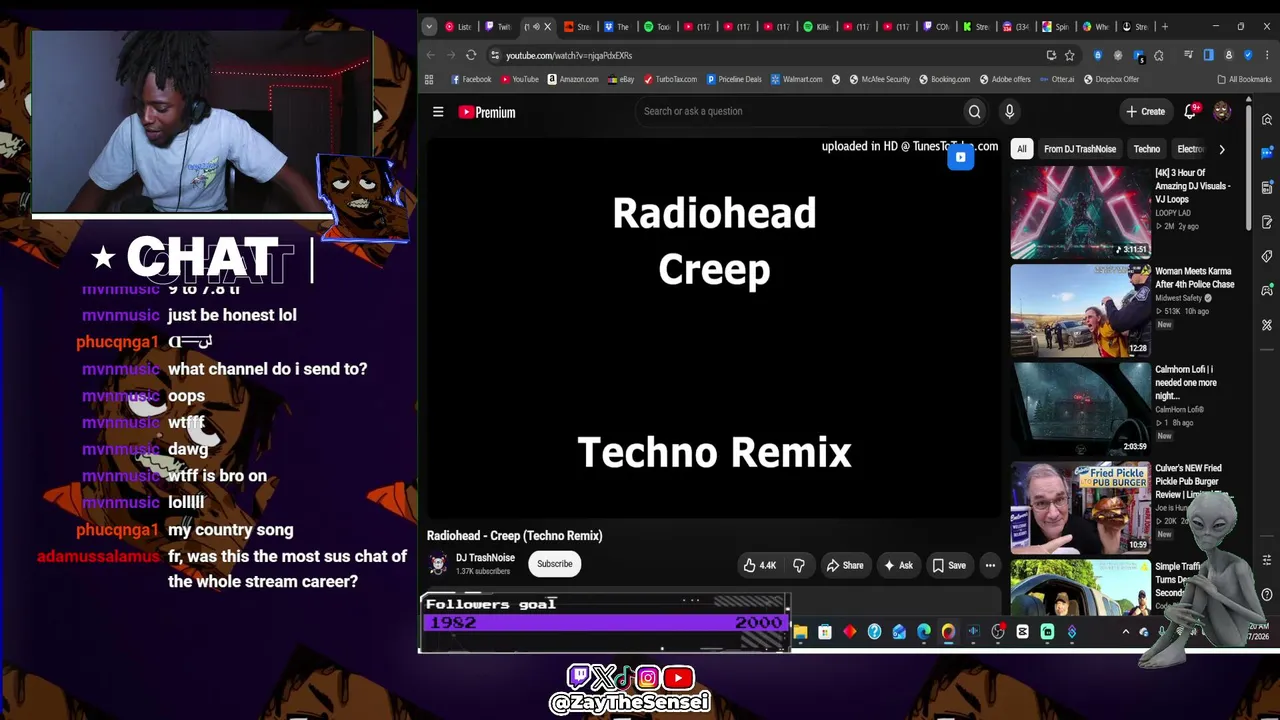Image resolution: width=1280 pixels, height=720 pixels.
Task: Bookmark this page with the star icon
Action: point(1069,55)
